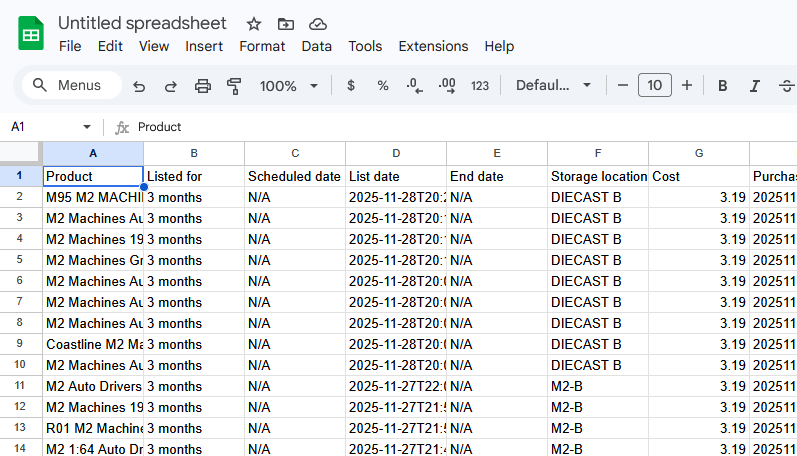This screenshot has width=797, height=456.
Task: Format as currency with dollar sign
Action: (351, 85)
